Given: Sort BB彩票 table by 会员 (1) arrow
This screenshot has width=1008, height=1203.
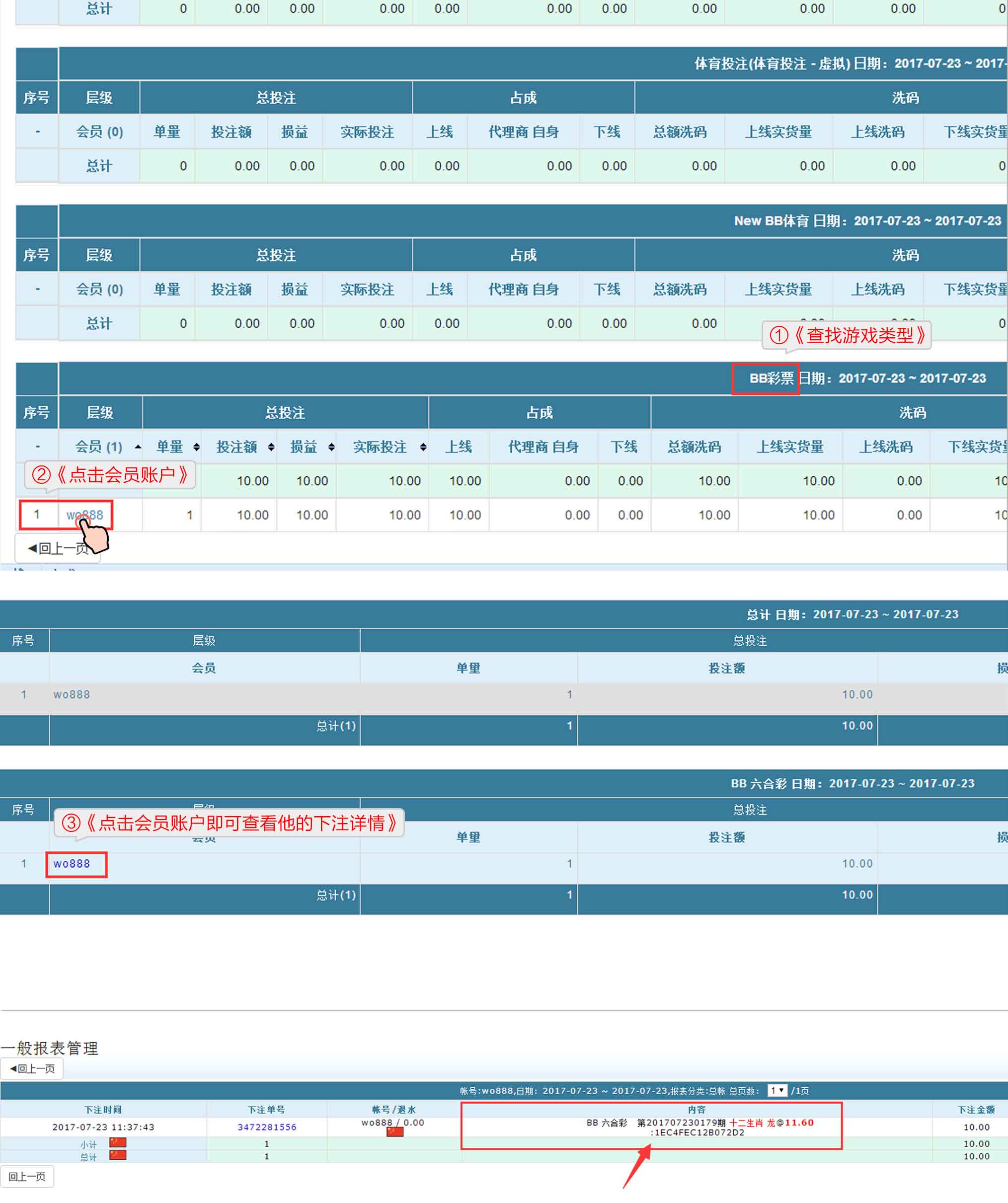Looking at the screenshot, I should (x=138, y=447).
